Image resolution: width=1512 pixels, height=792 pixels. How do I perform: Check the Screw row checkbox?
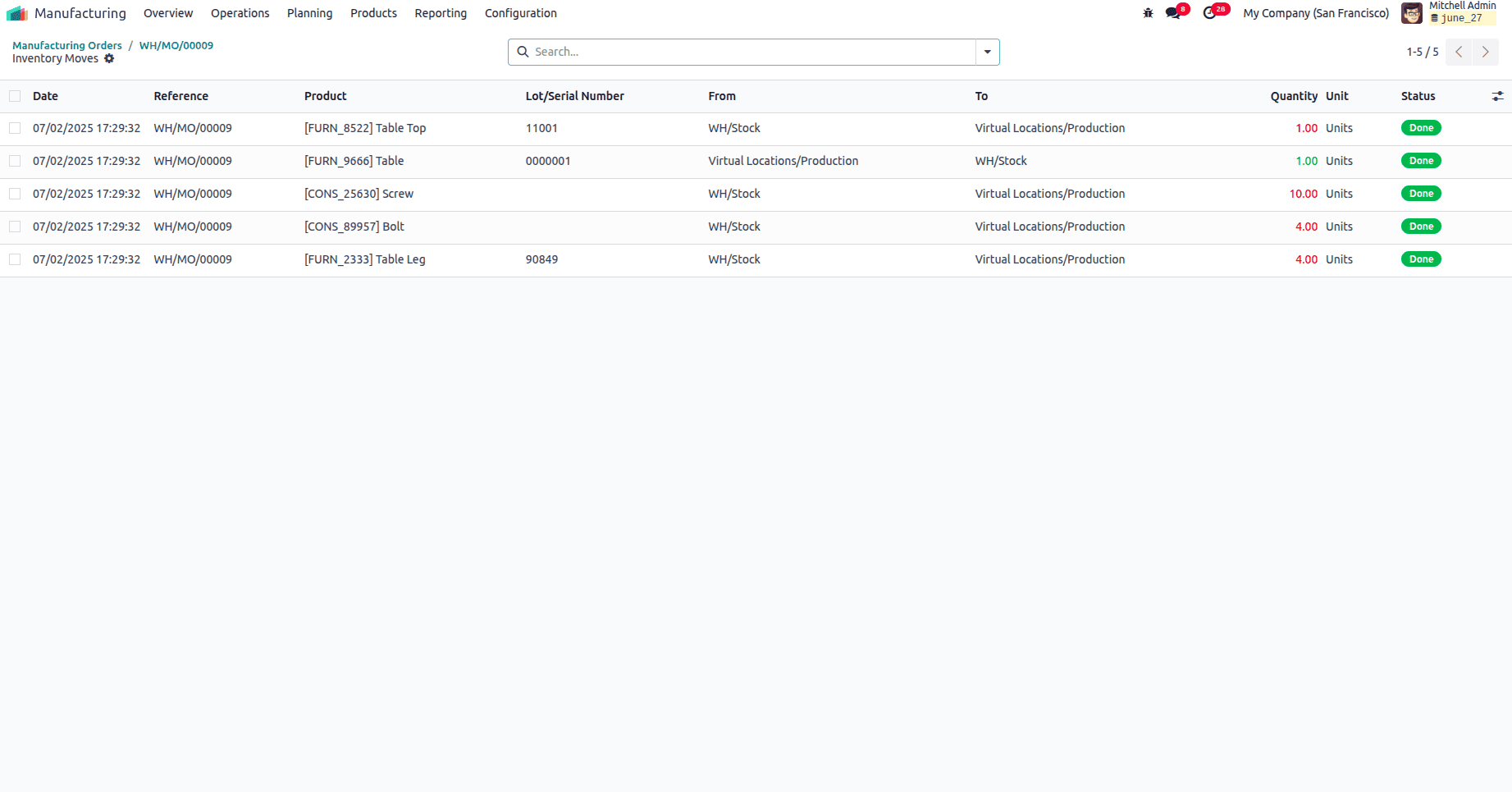click(x=15, y=194)
